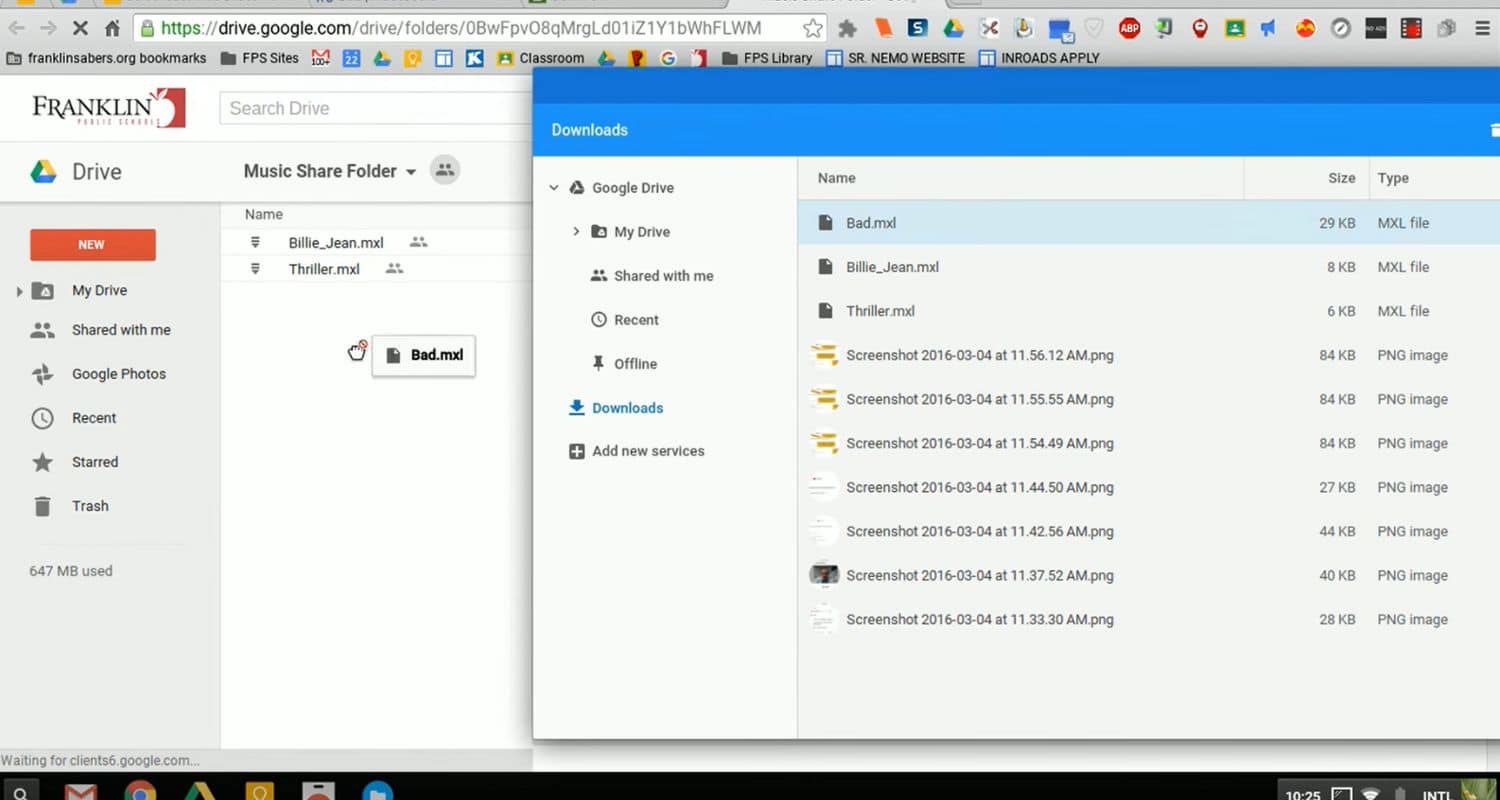Select Screenshot 2016-03-04 at 11.37.52 AM.png
This screenshot has height=800, width=1500.
[1149, 575]
